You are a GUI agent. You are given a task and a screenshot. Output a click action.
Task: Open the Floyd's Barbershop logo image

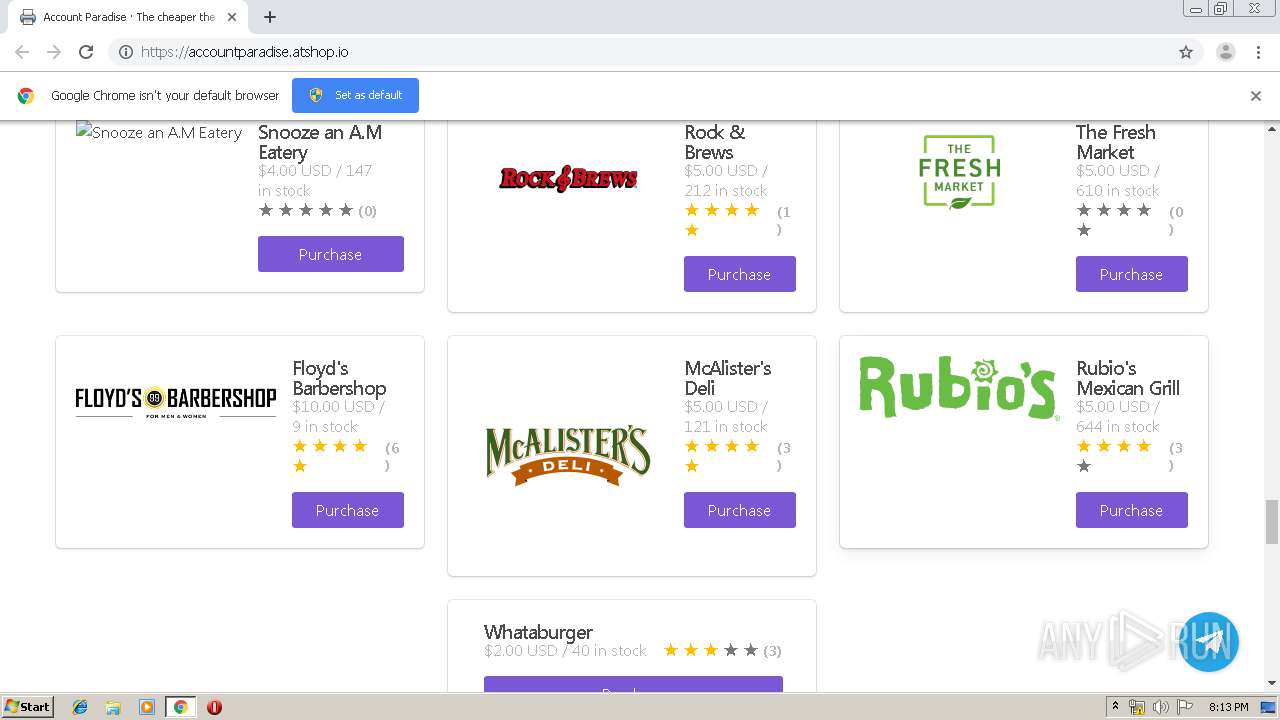point(176,401)
